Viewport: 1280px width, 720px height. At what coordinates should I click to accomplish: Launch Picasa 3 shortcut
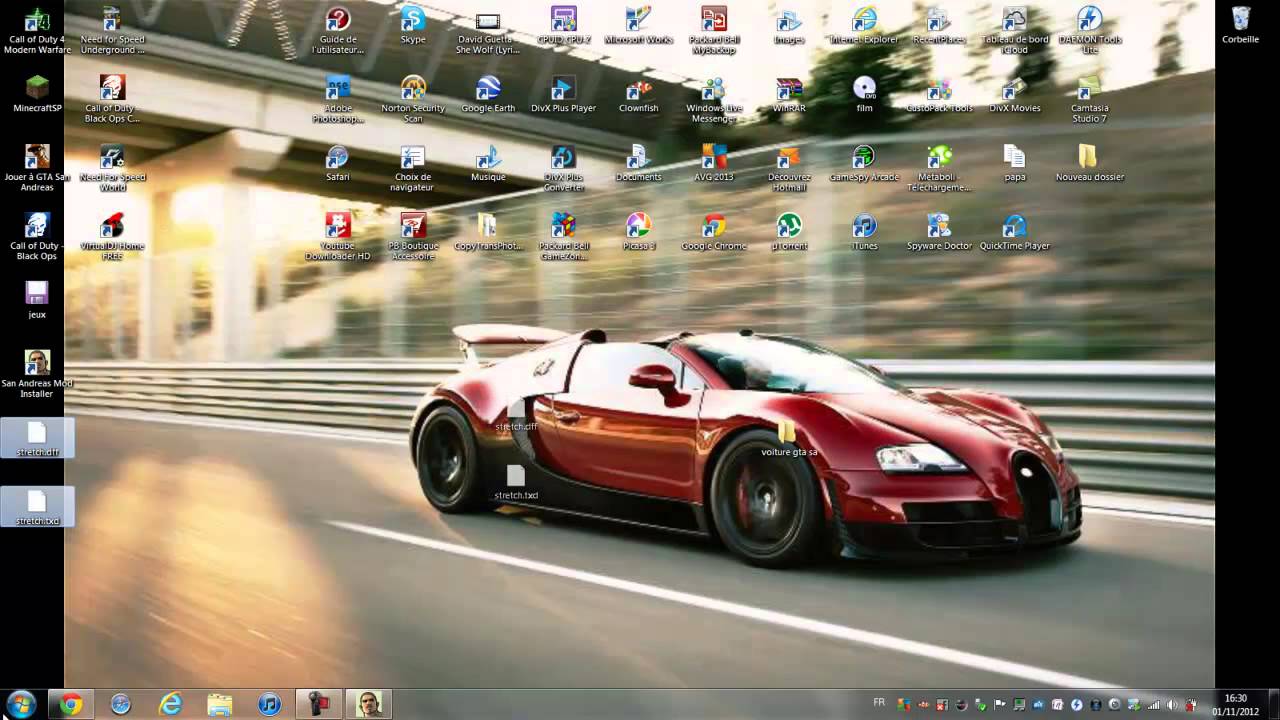pos(638,232)
